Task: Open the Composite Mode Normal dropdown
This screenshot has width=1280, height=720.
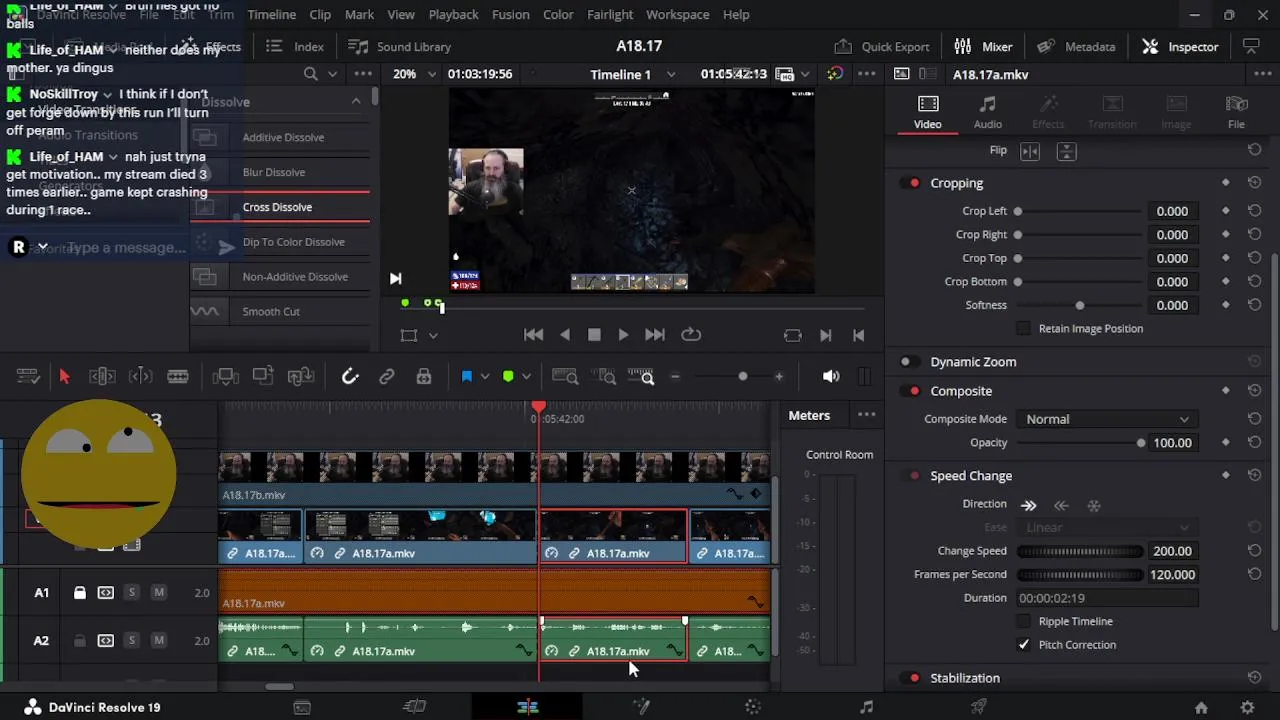Action: [1106, 419]
